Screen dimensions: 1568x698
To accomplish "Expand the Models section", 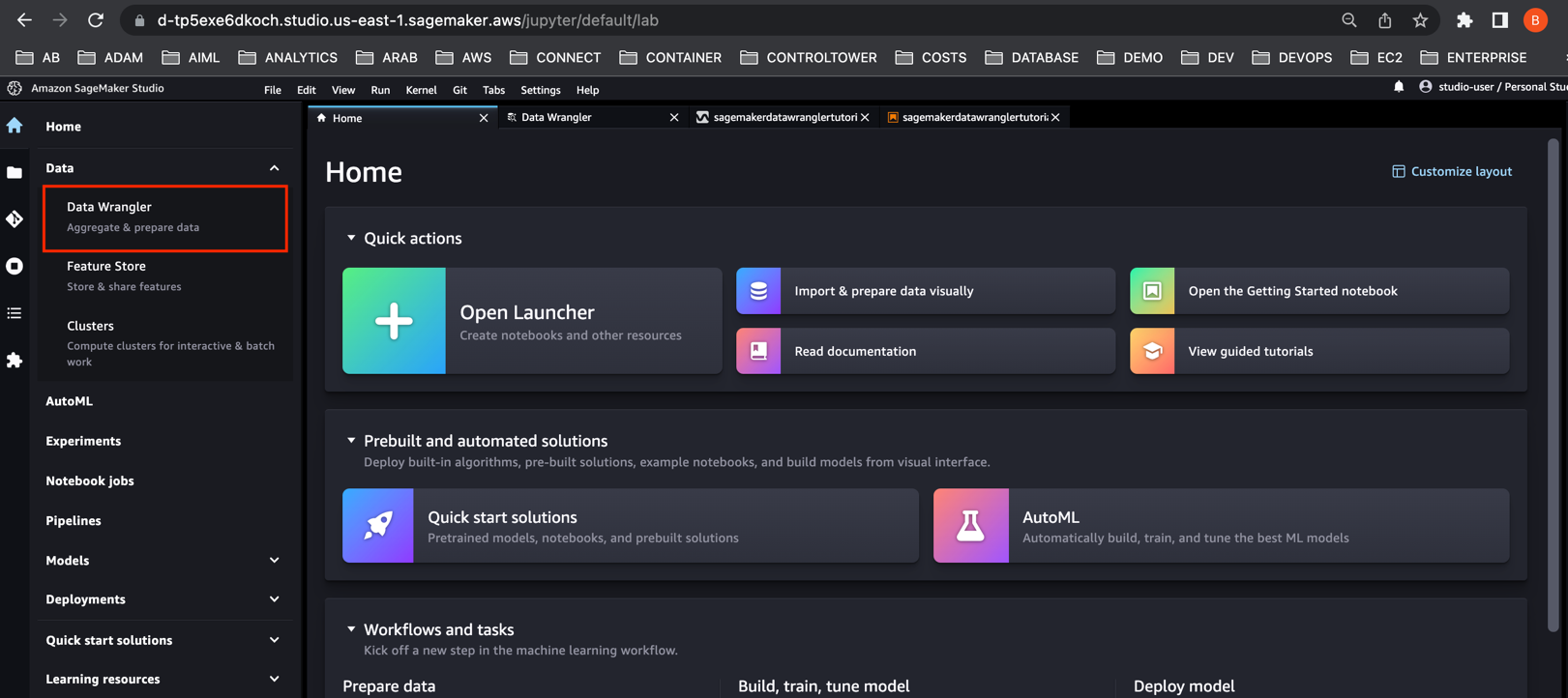I will point(275,561).
